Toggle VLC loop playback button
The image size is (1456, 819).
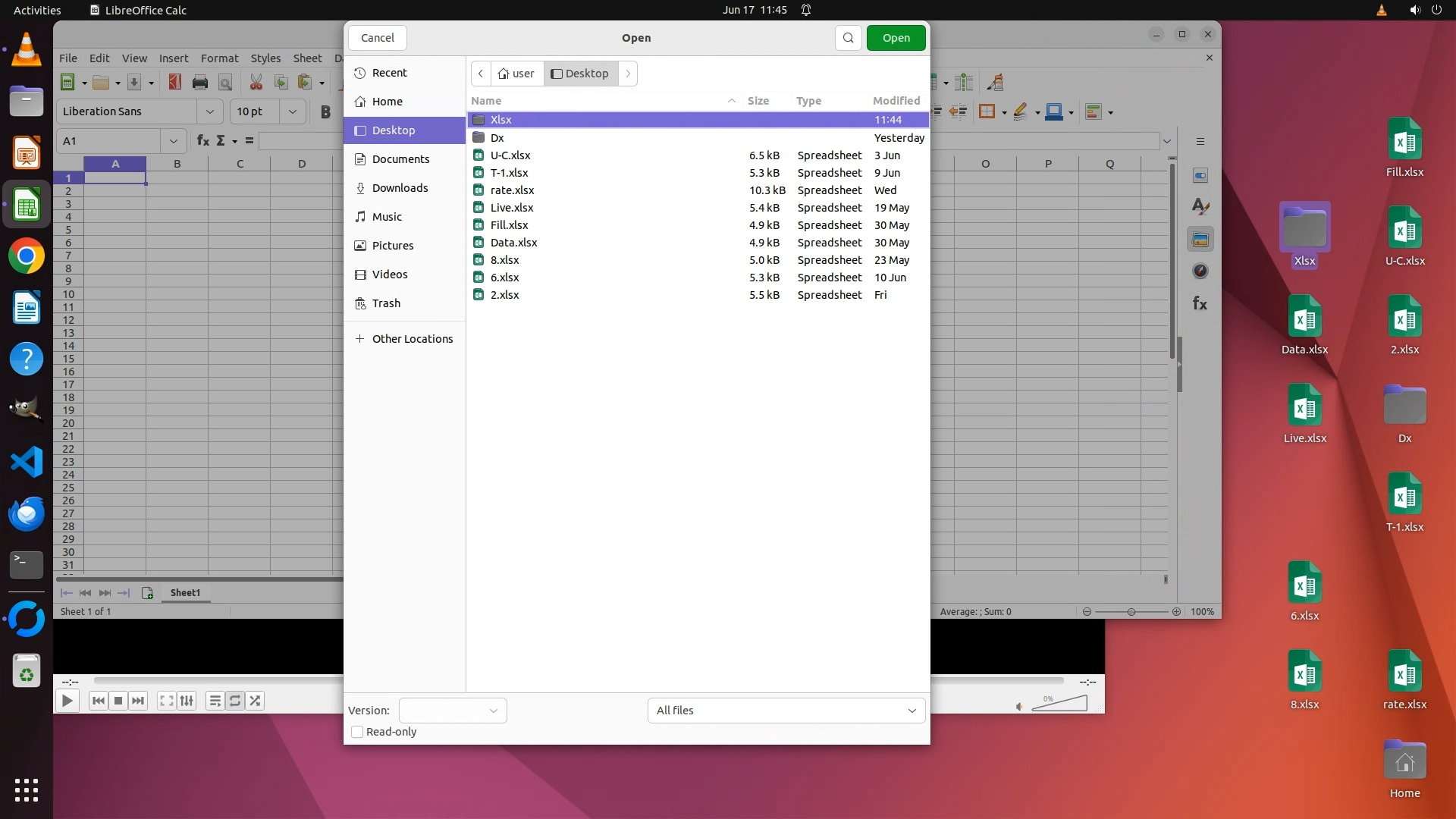coord(235,701)
